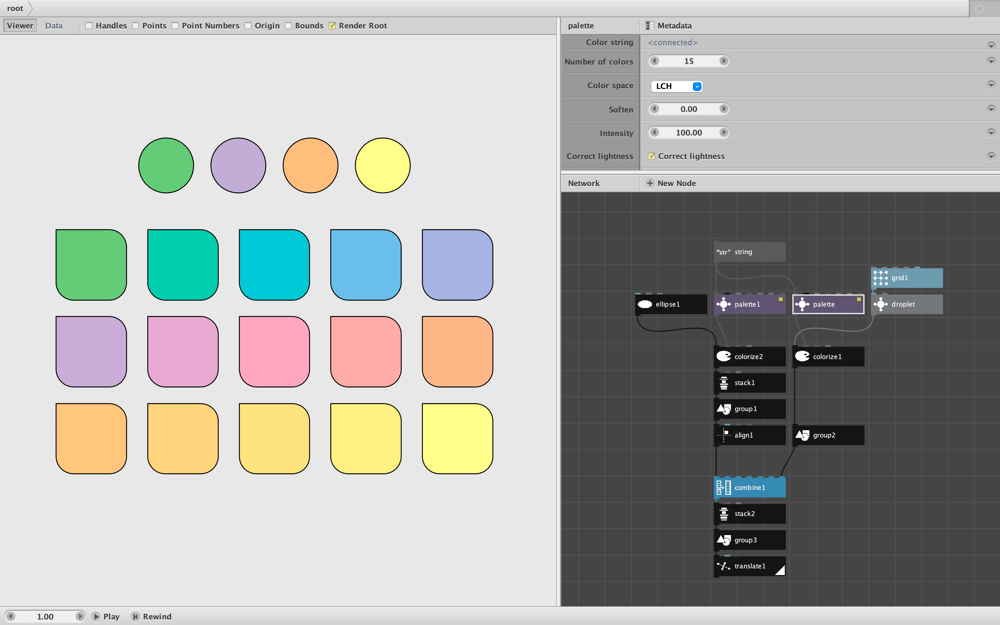
Task: Select the colorize1 node icon
Action: [x=802, y=357]
